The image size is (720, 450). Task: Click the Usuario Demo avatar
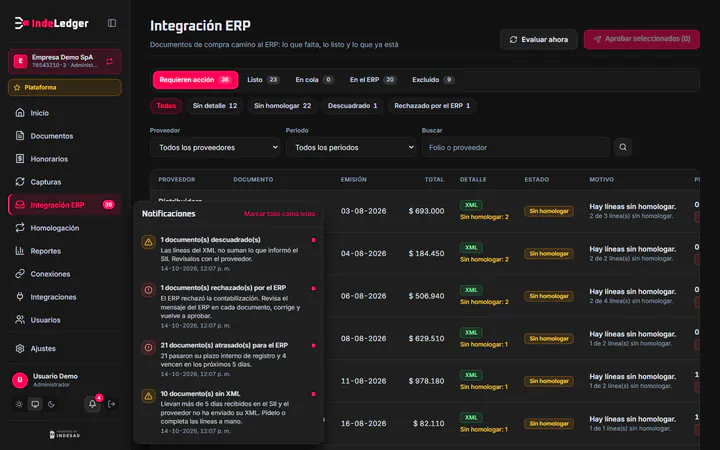(x=20, y=380)
